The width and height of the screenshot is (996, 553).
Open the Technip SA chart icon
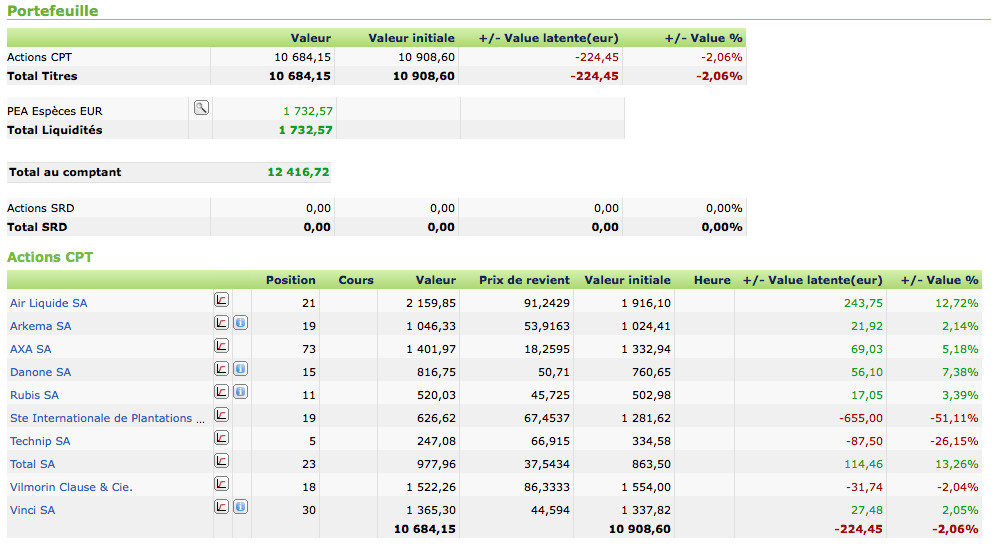point(221,438)
